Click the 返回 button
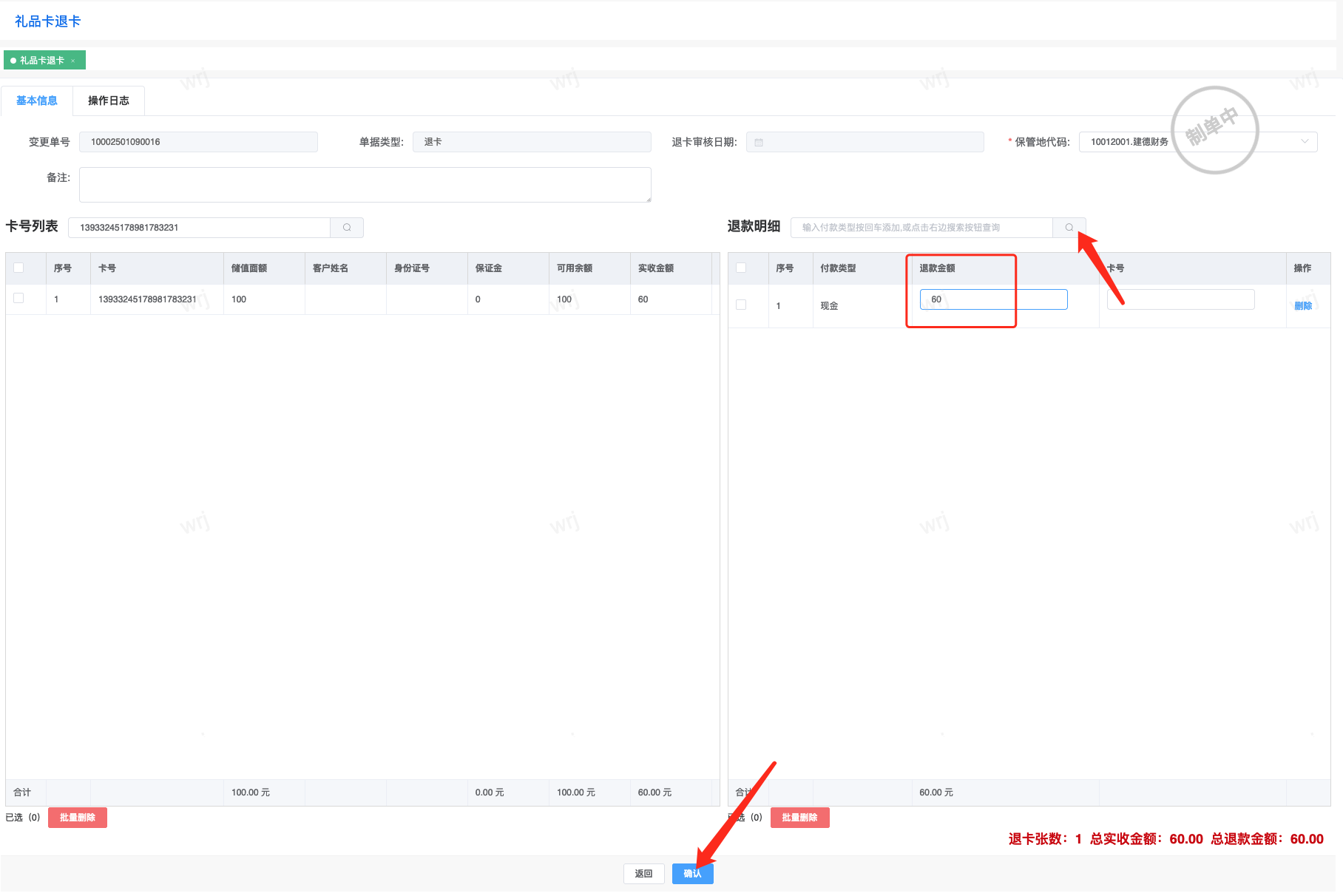1343x896 pixels. coord(644,874)
